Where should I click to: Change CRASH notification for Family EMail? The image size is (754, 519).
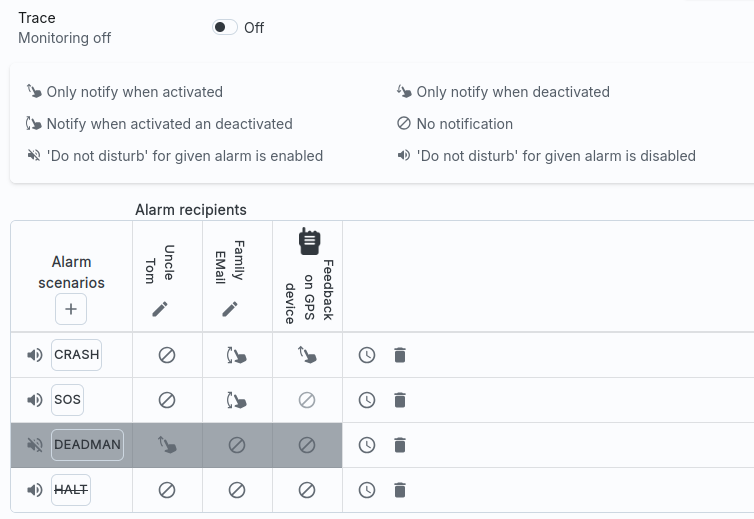[x=237, y=355]
